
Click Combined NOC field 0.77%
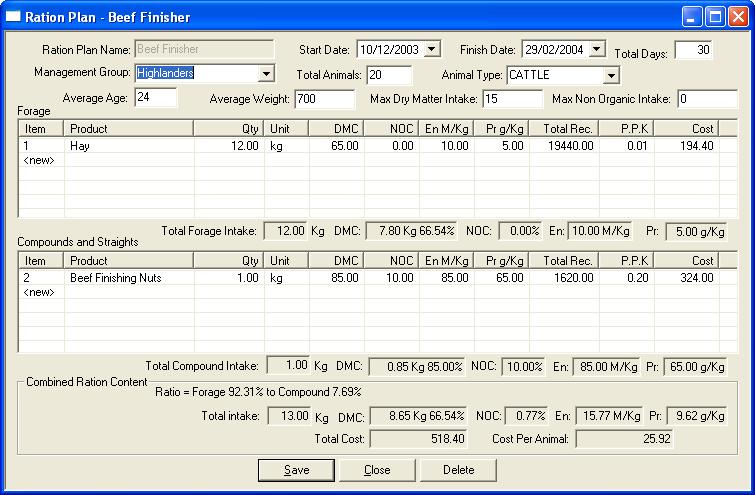coord(526,416)
